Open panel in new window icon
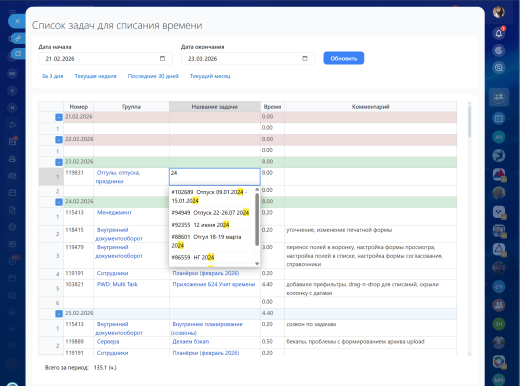Viewport: 520px width, 386px height. 18,53
